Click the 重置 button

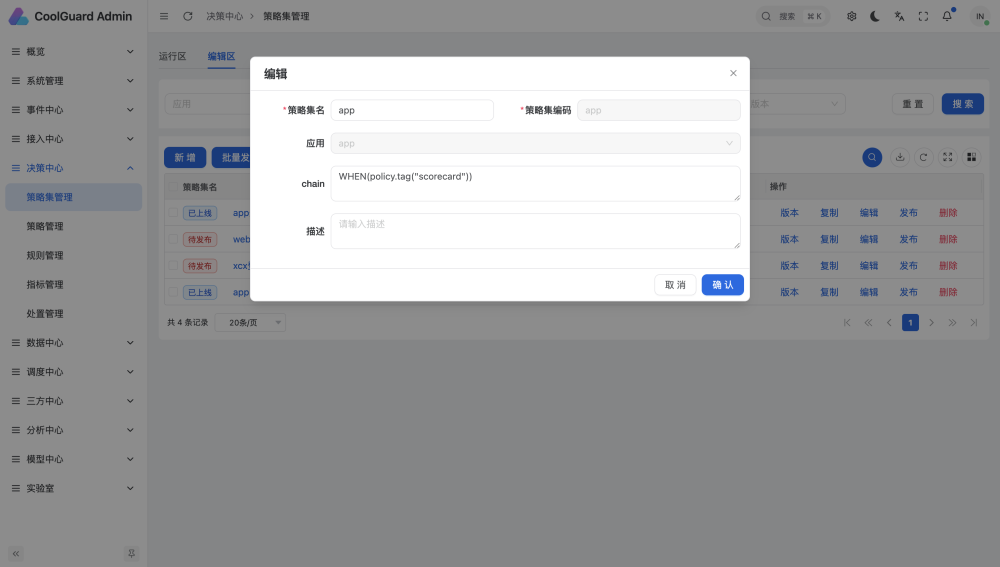pos(913,104)
